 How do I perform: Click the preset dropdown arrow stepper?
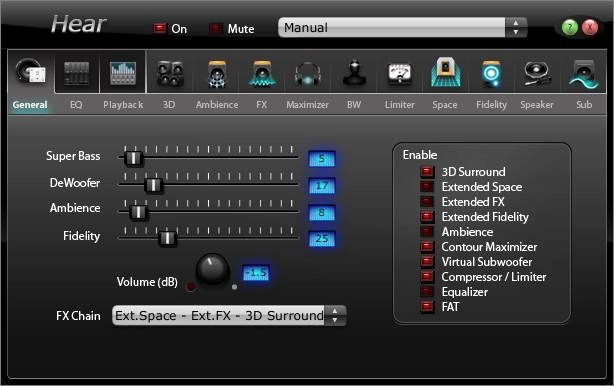point(516,27)
